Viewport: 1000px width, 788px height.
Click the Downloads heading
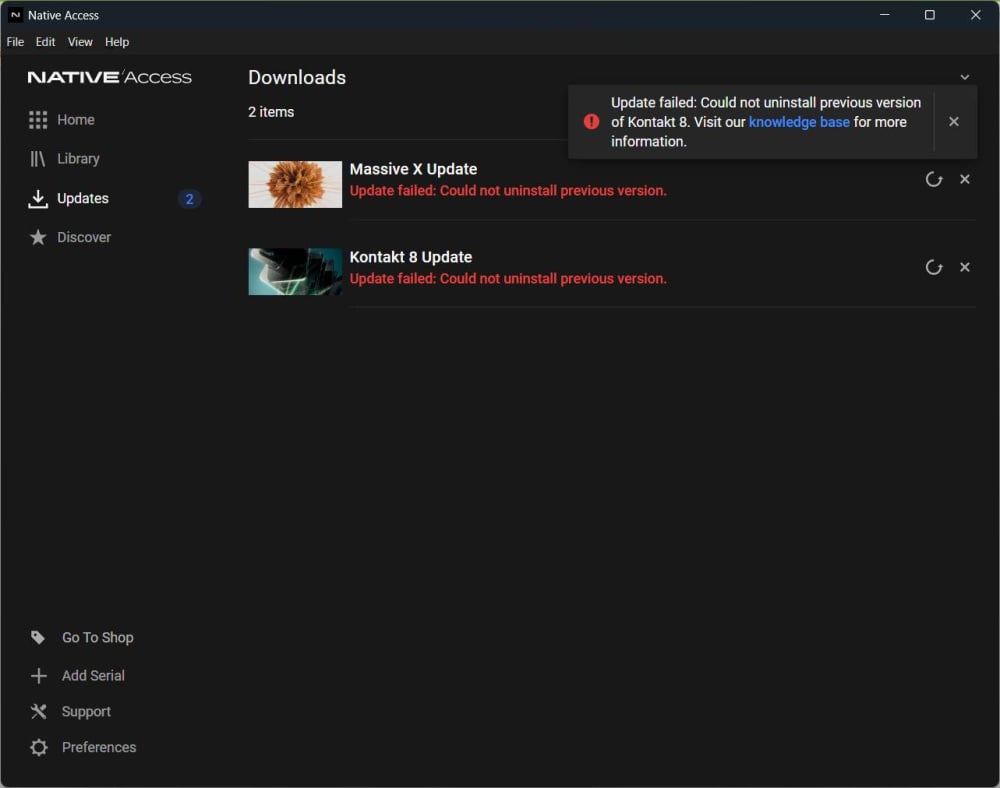point(297,77)
